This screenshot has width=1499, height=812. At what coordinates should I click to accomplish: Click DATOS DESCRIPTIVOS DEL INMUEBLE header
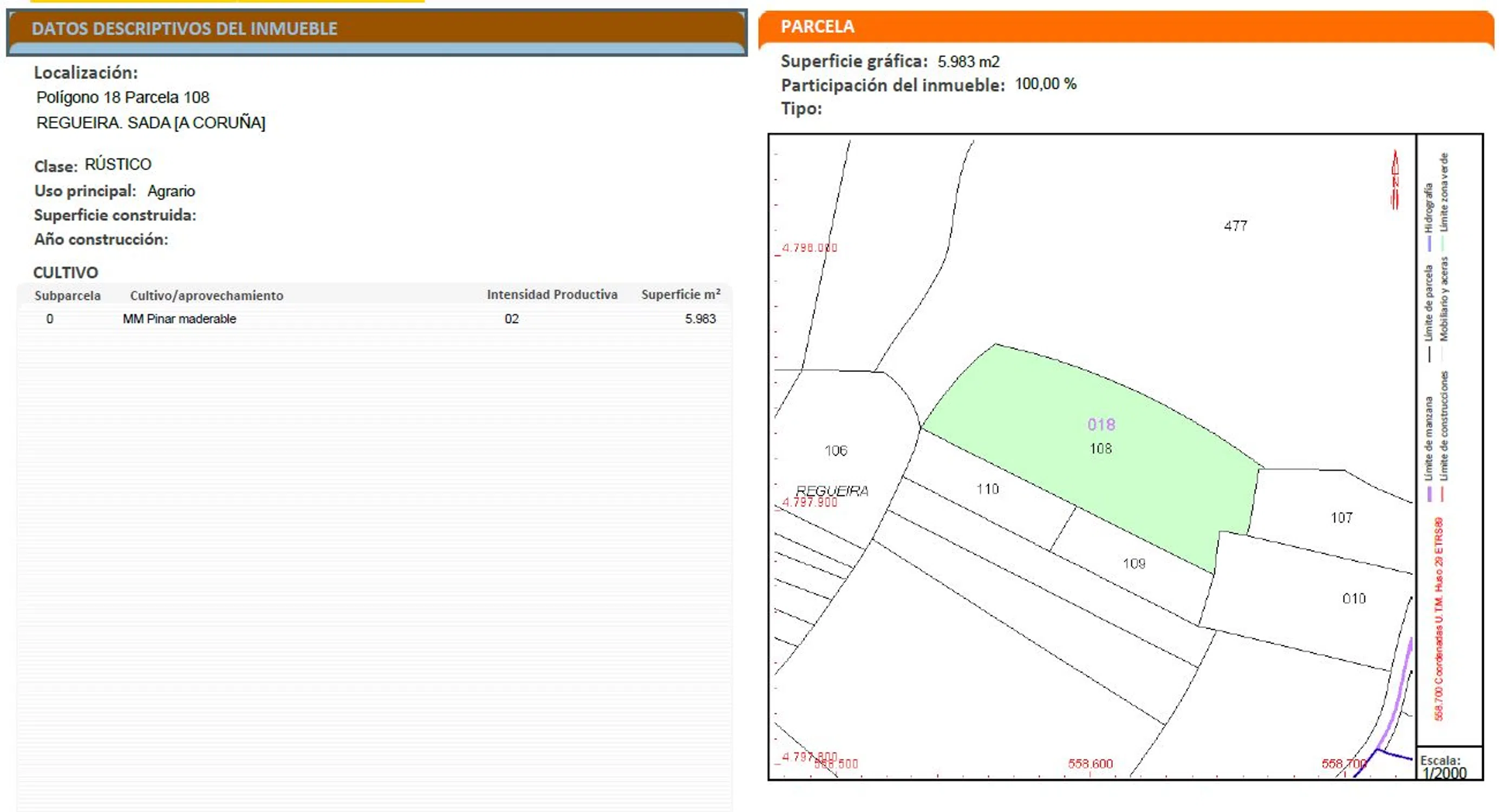pyautogui.click(x=185, y=29)
